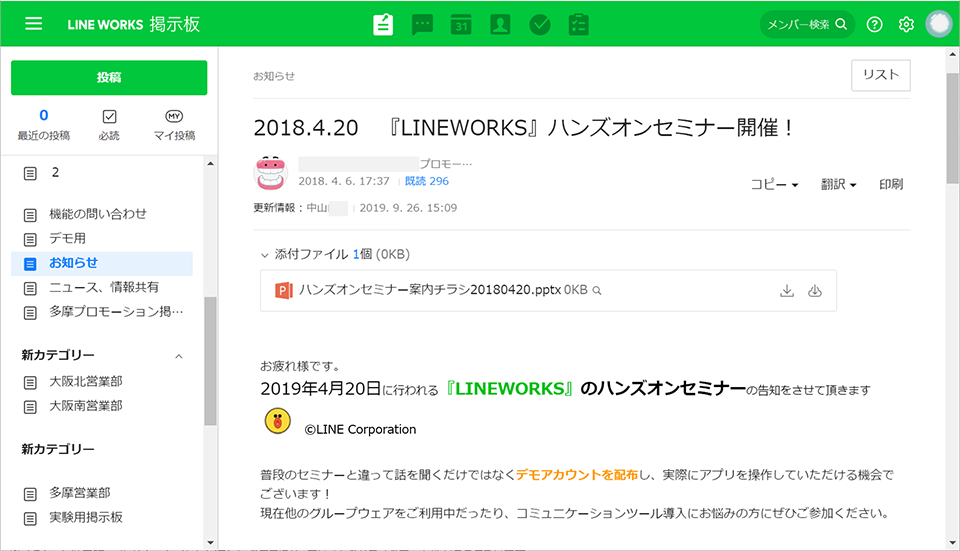
Task: Preview attachment with magnifier icon
Action: (596, 291)
